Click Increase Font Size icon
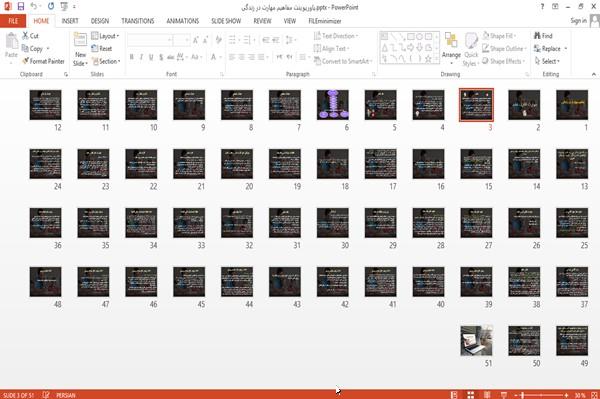Screen dimensions: 600x399 point(196,40)
